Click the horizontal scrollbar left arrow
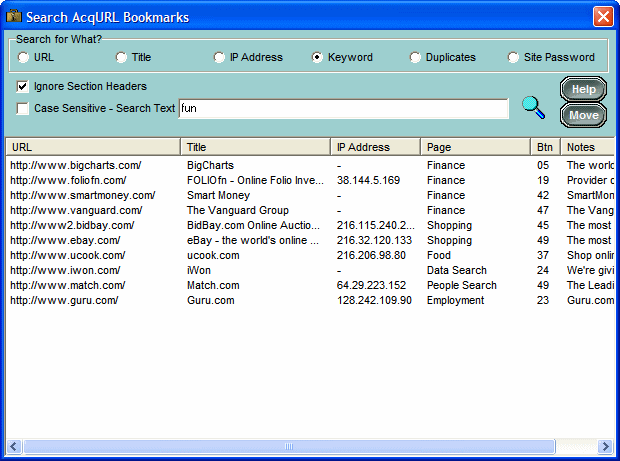This screenshot has height=461, width=620. click(13, 446)
